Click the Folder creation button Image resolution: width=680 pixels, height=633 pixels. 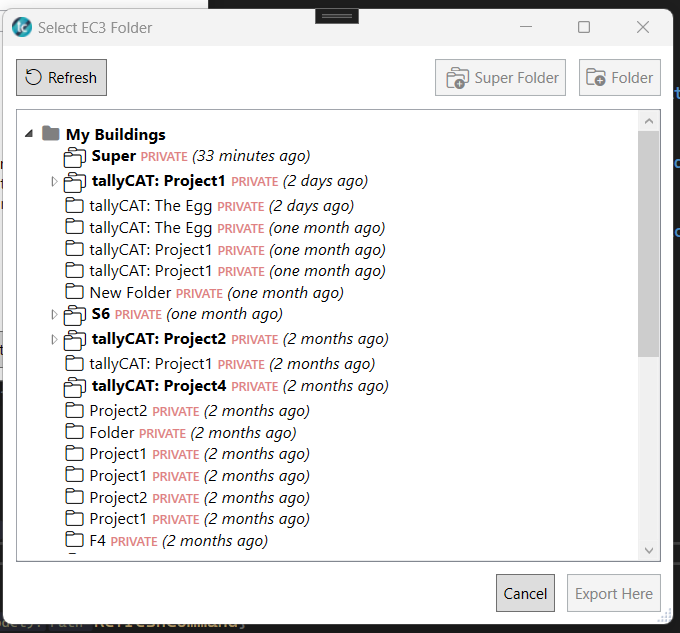(x=619, y=78)
